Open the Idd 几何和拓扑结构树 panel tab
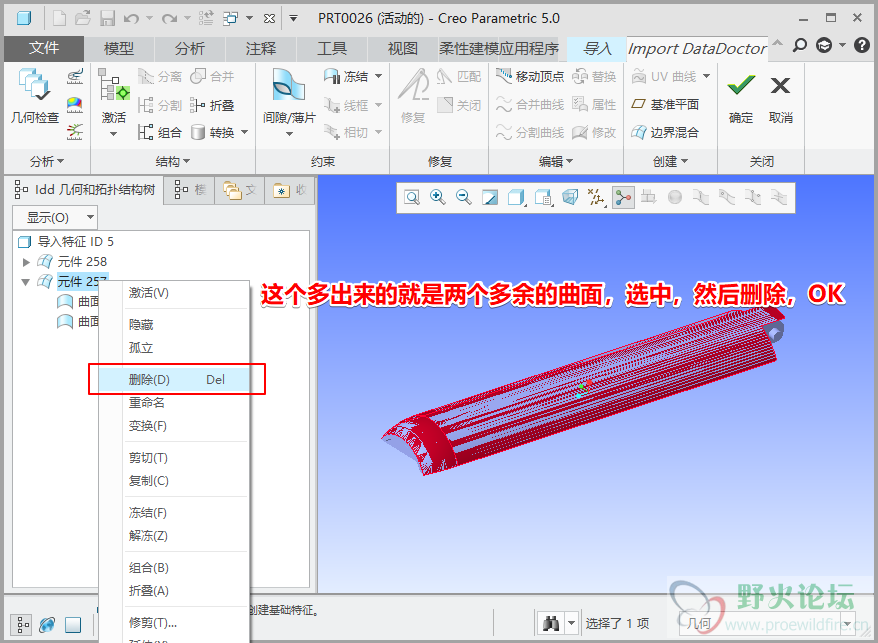This screenshot has width=878, height=643. click(85, 189)
